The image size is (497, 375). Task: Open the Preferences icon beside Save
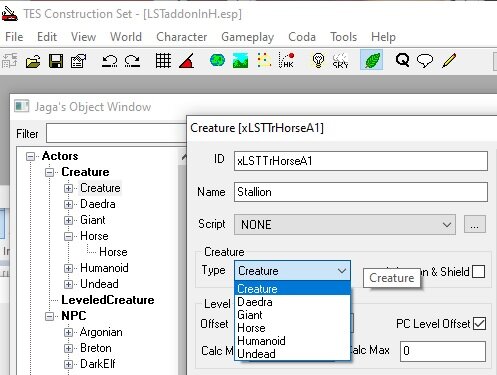[78, 61]
